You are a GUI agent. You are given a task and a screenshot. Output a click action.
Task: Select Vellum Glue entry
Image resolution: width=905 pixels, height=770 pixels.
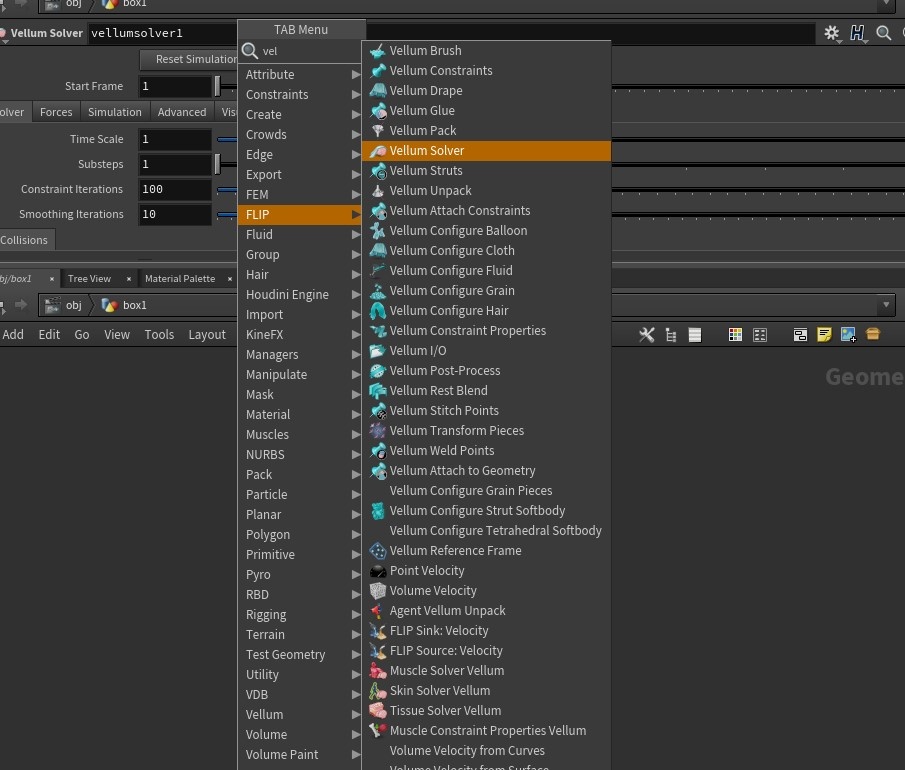point(486,110)
